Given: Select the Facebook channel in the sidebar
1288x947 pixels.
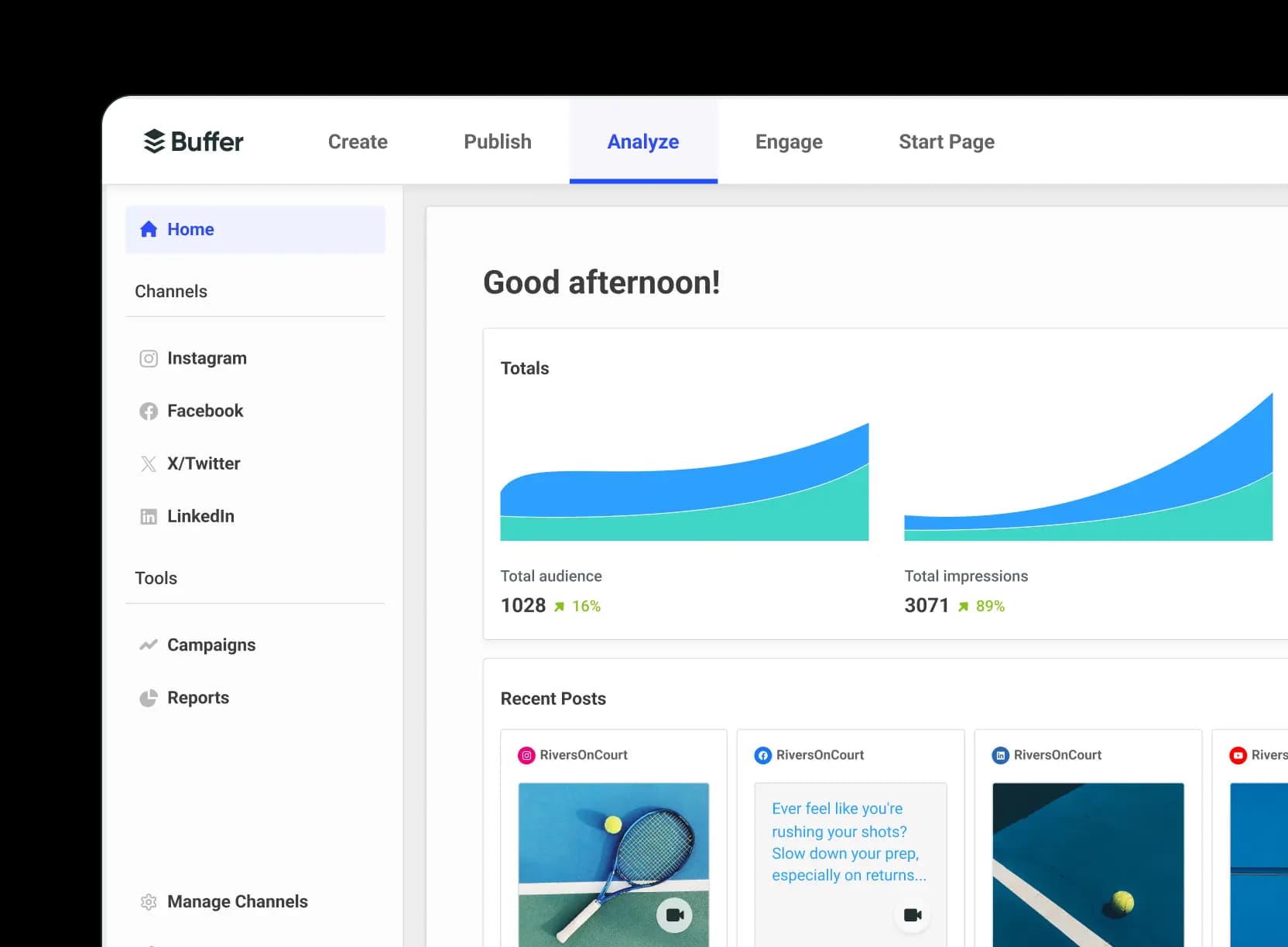Looking at the screenshot, I should click(204, 411).
